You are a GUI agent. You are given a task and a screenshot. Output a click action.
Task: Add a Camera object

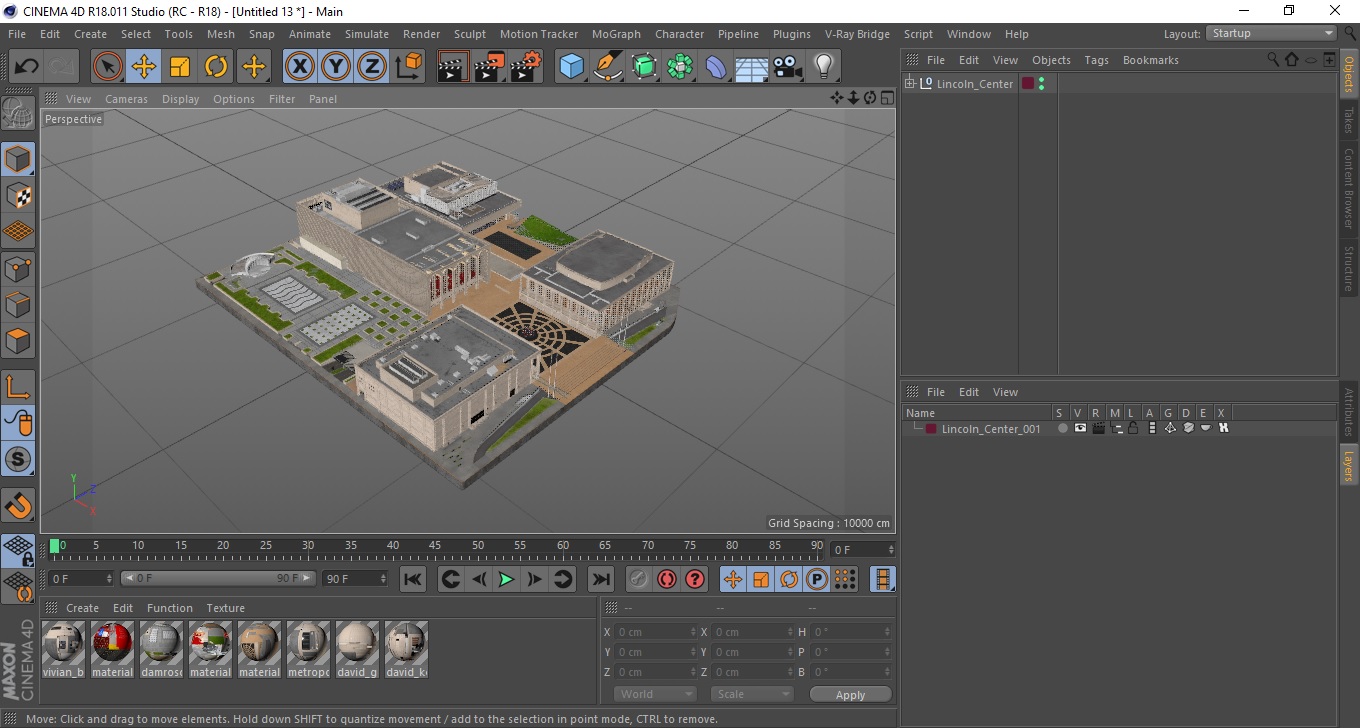click(787, 67)
